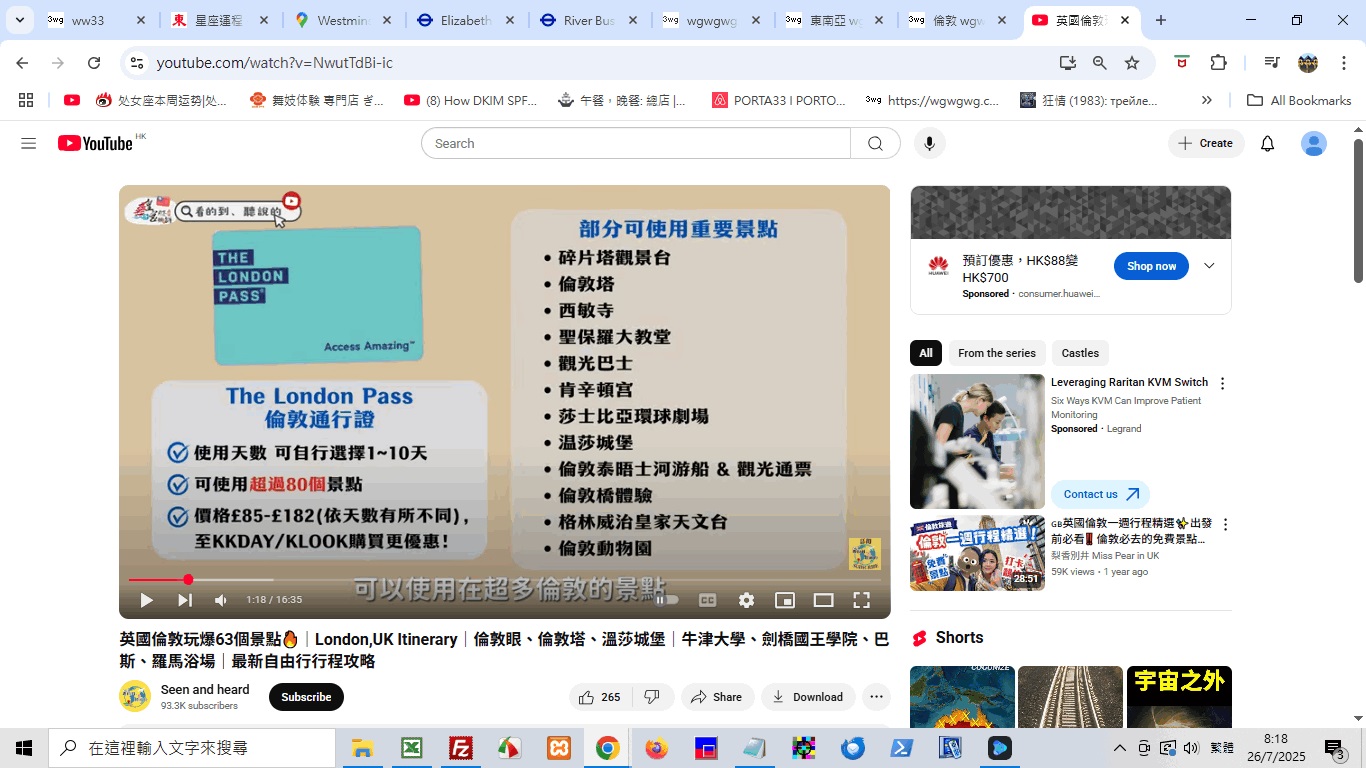This screenshot has width=1366, height=768.
Task: Select the 'From the series' filter chip
Action: click(x=996, y=353)
